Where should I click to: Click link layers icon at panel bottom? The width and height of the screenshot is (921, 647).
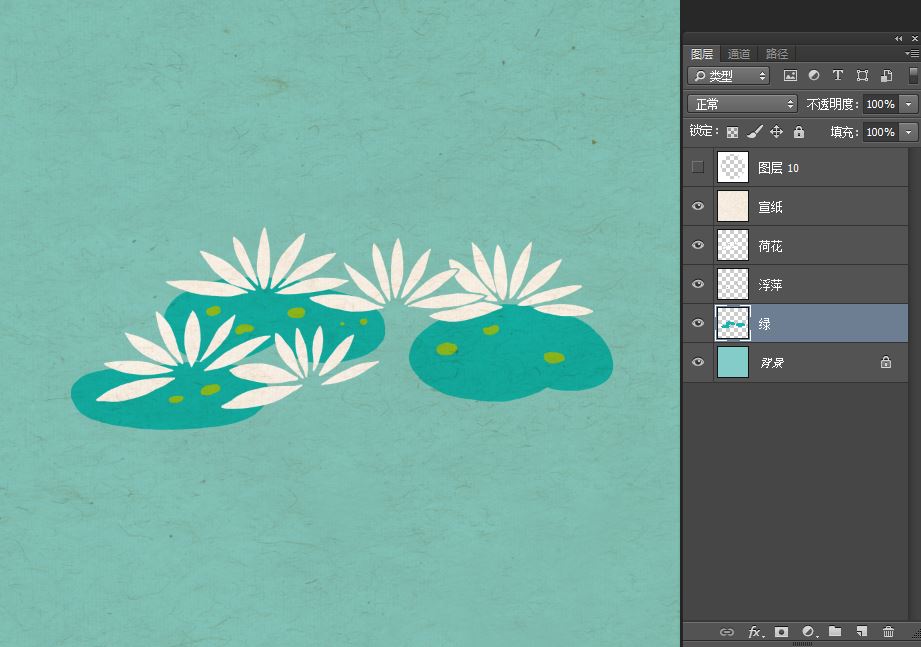(727, 632)
